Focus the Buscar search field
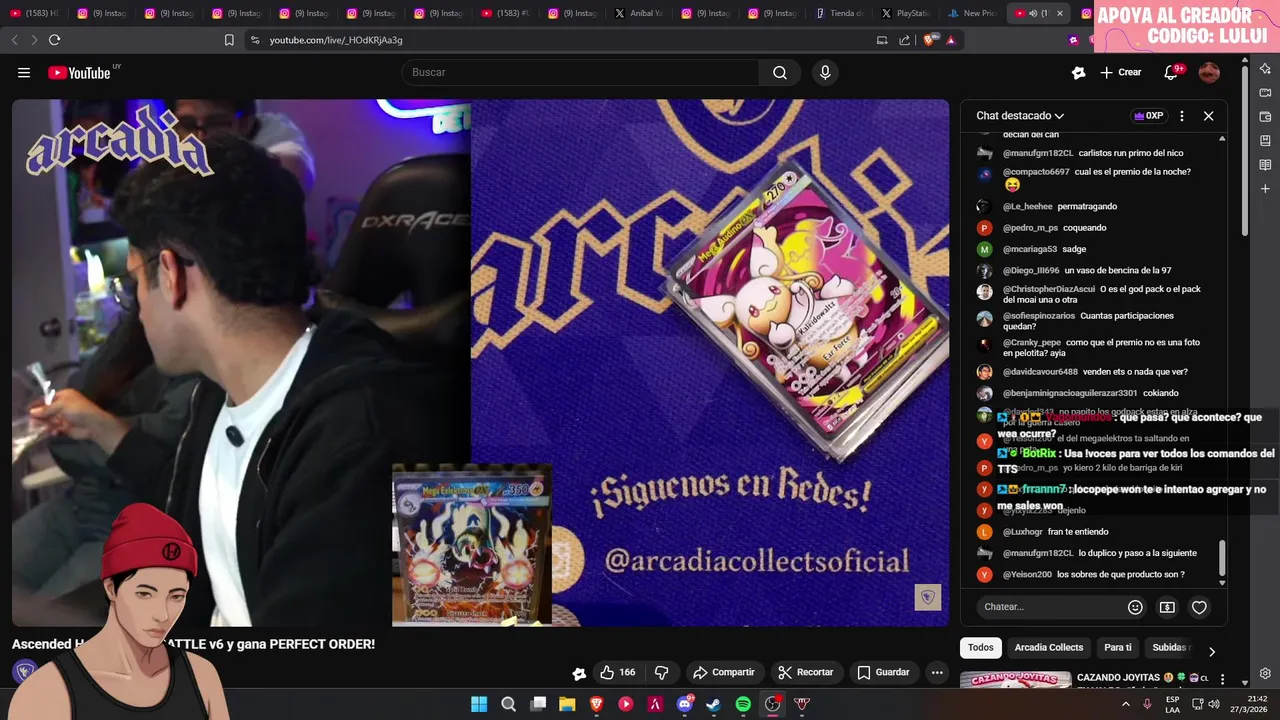The height and width of the screenshot is (720, 1280). click(x=580, y=72)
